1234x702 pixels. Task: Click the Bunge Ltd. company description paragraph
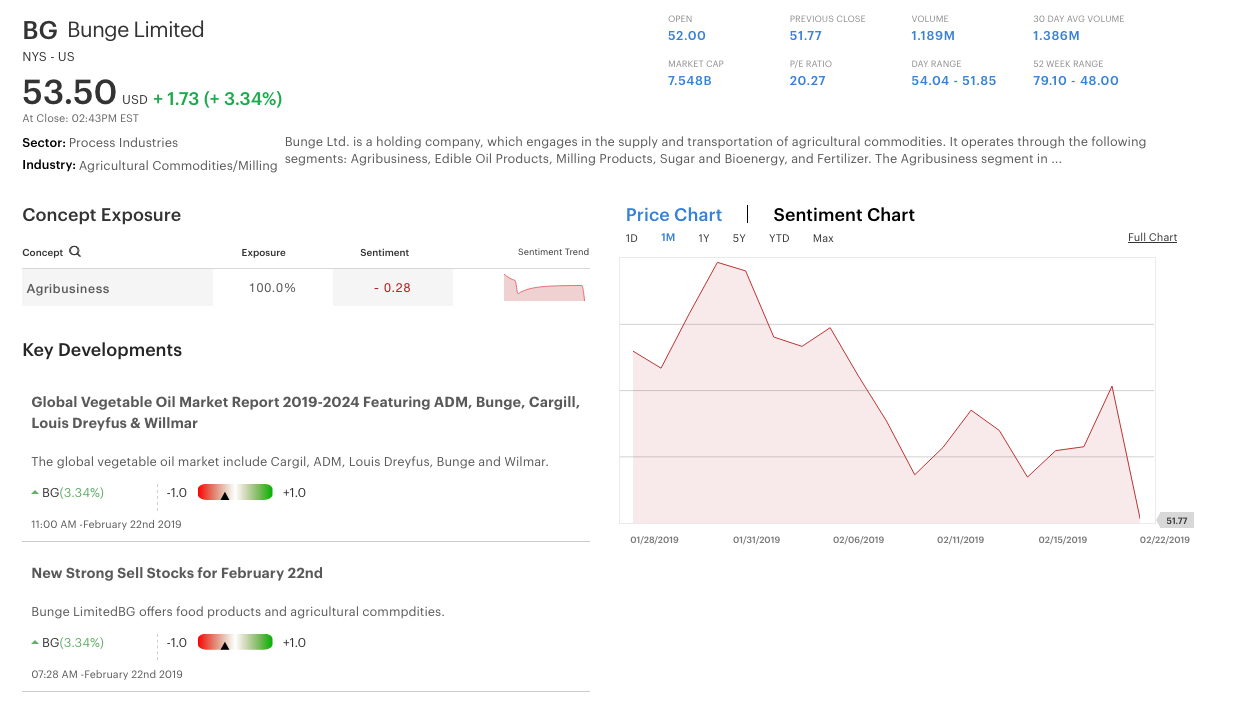click(715, 150)
